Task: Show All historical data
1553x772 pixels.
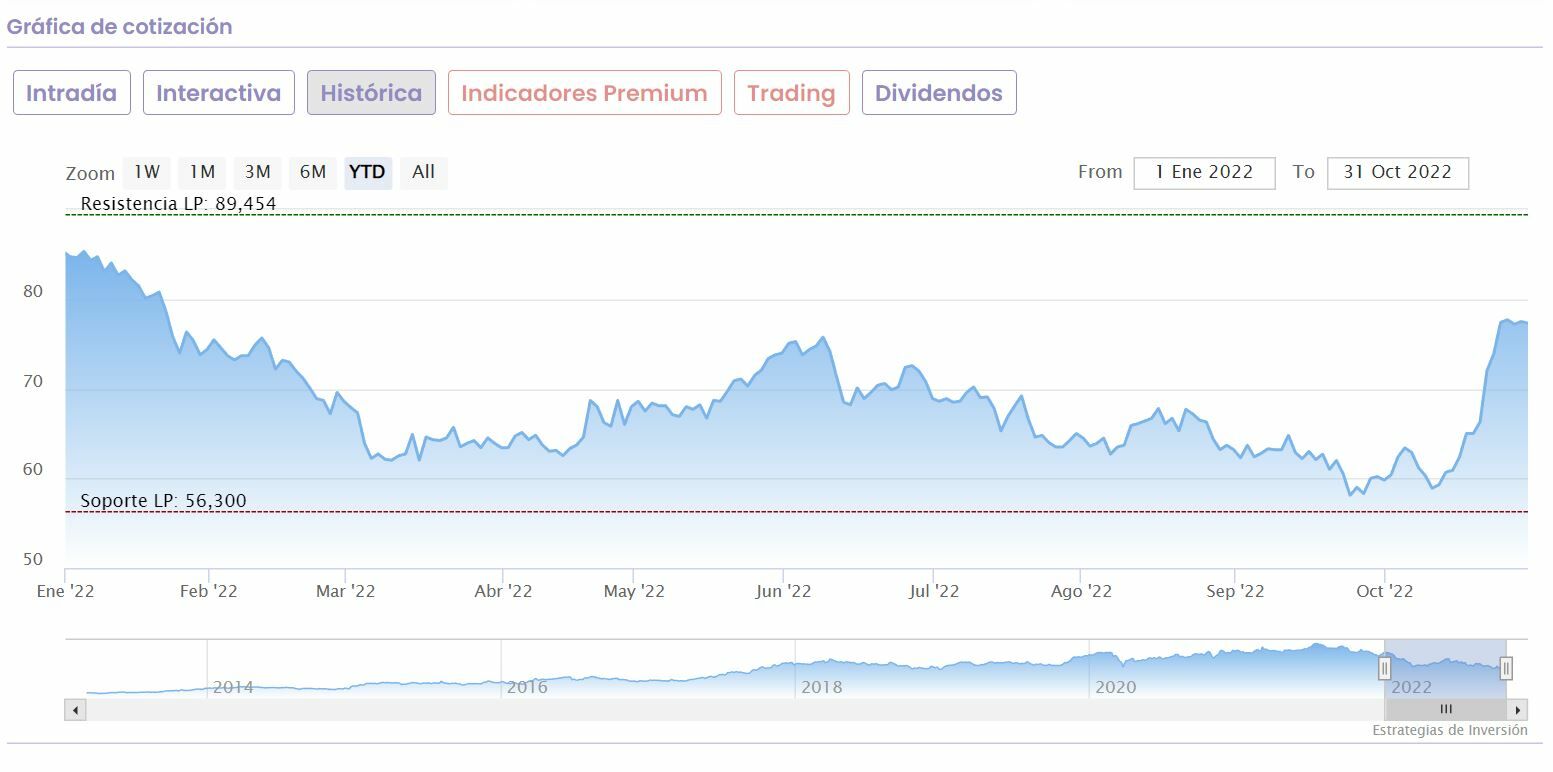Action: 423,172
